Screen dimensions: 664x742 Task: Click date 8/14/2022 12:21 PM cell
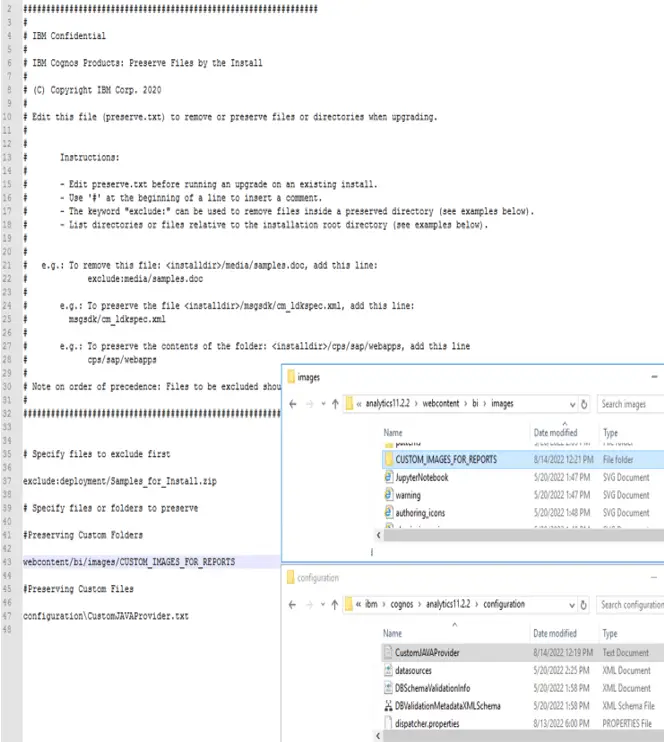564,459
